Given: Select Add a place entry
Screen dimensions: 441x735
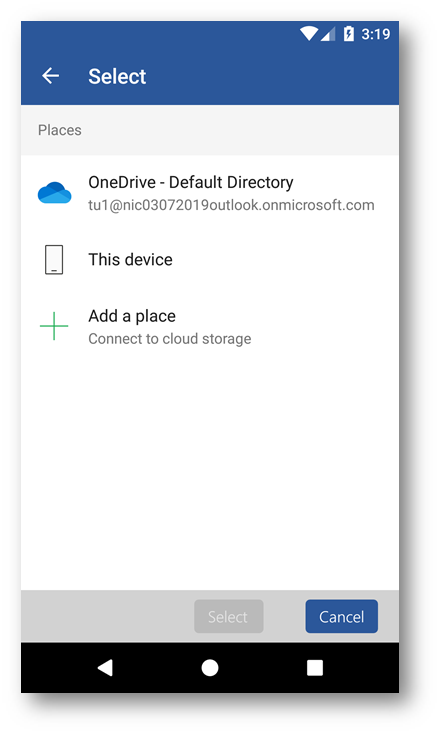Looking at the screenshot, I should point(210,326).
